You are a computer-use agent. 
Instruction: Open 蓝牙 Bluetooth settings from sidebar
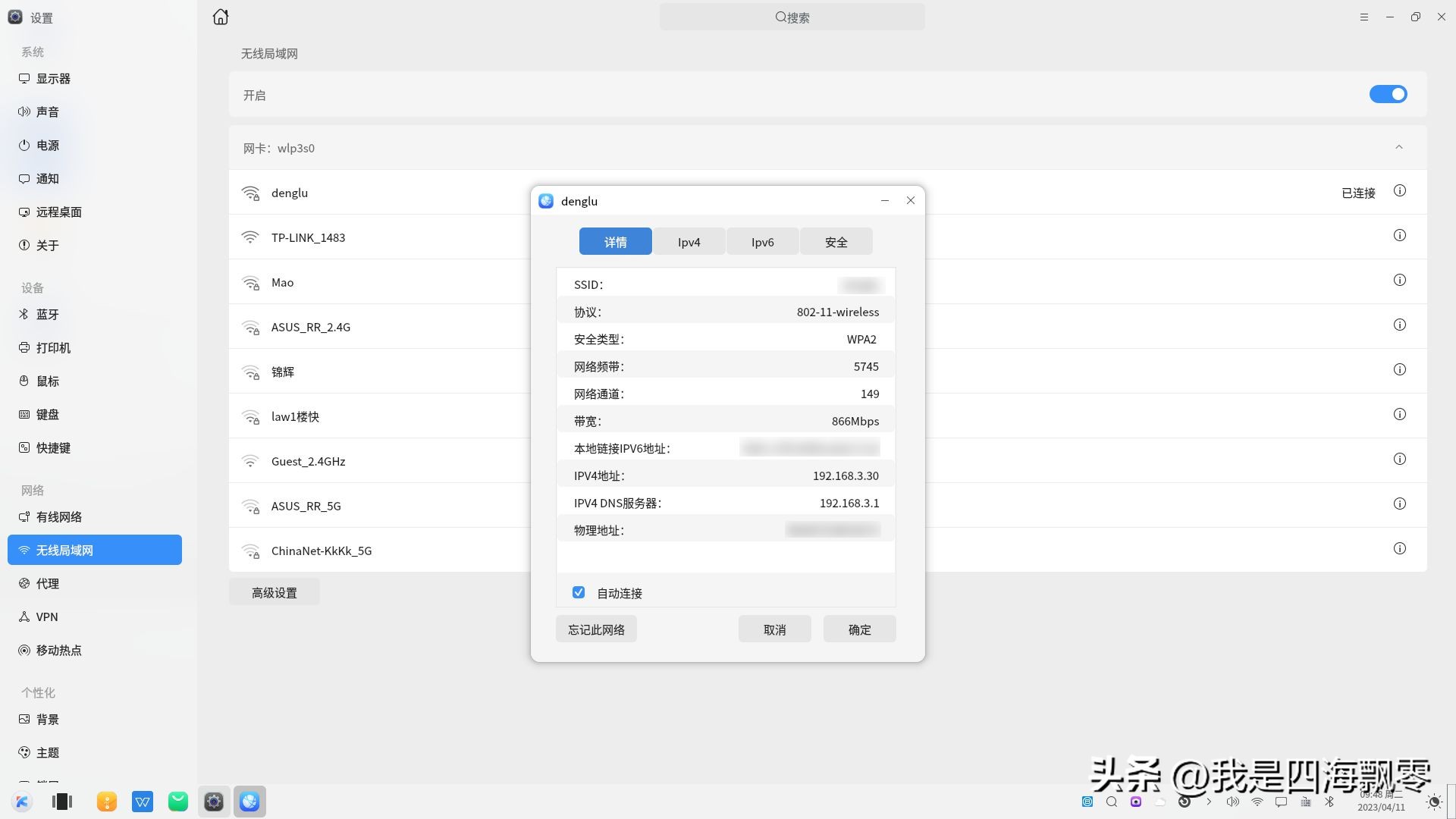pos(46,315)
